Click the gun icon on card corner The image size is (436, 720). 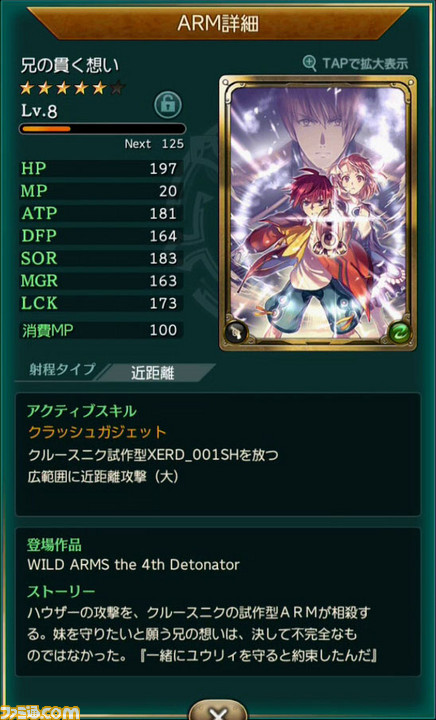click(236, 332)
